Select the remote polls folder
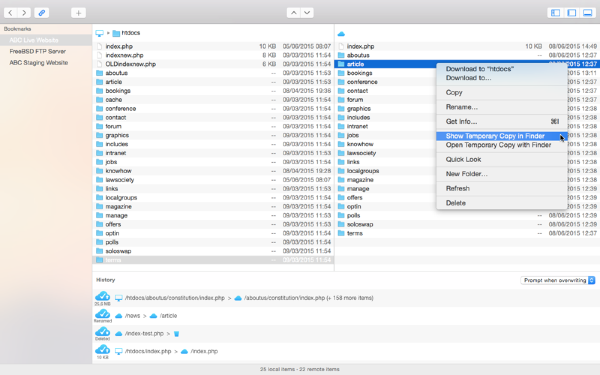Viewport: 600px width, 375px height. [467, 215]
